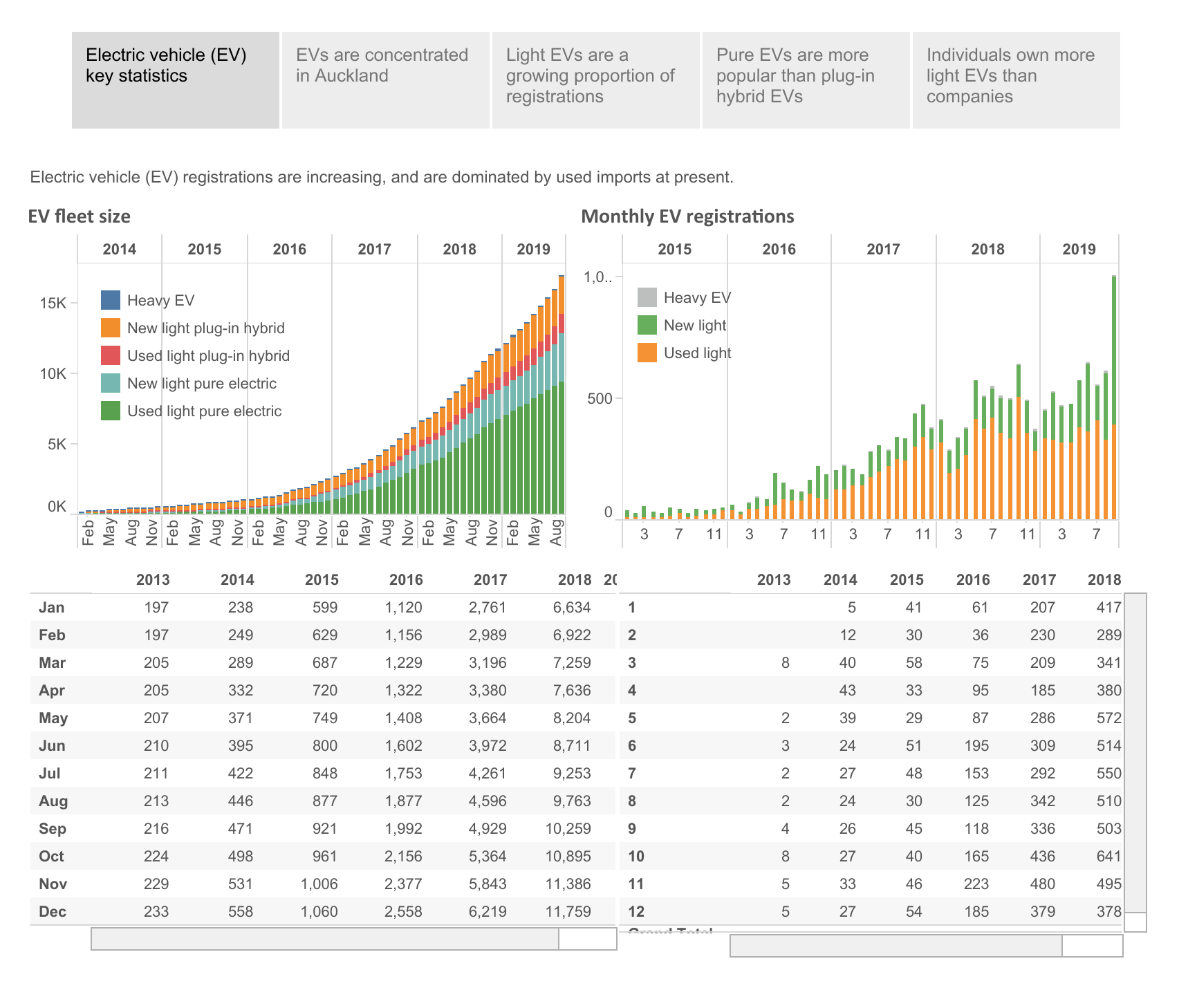Screen dimensions: 1188x1008
Task: Click the 2016 header in monthly registrations chart
Action: click(x=779, y=249)
